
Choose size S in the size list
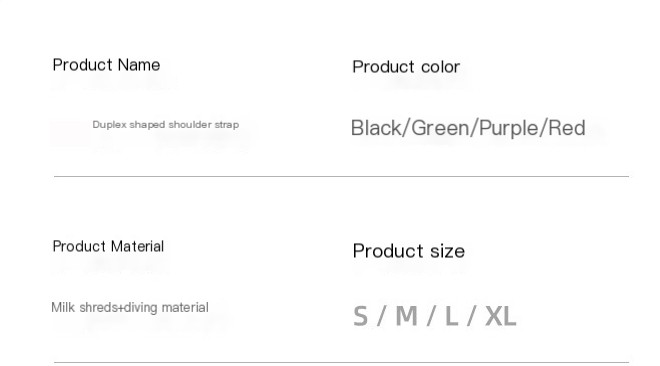point(360,316)
